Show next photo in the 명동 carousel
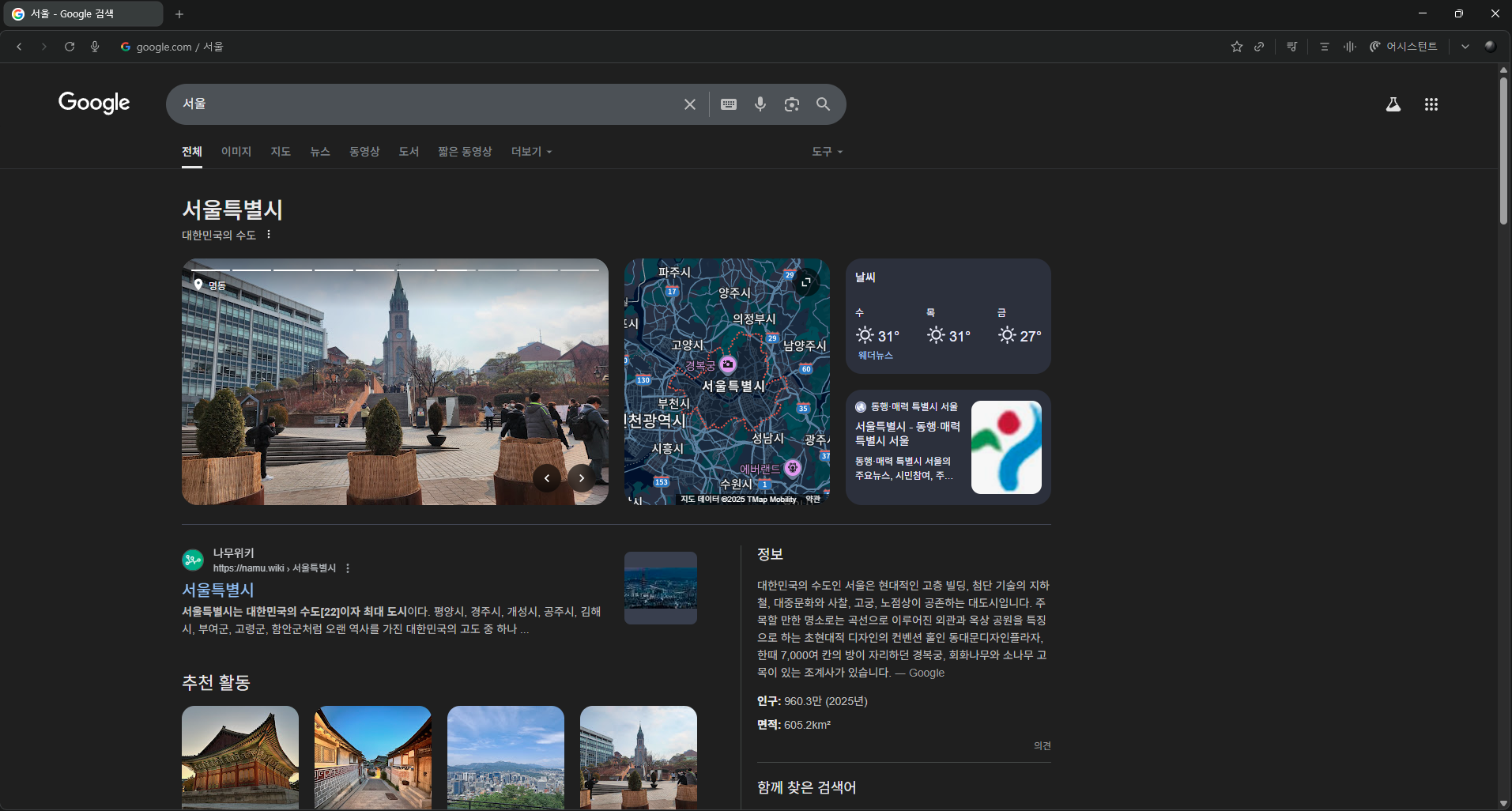 pyautogui.click(x=582, y=478)
